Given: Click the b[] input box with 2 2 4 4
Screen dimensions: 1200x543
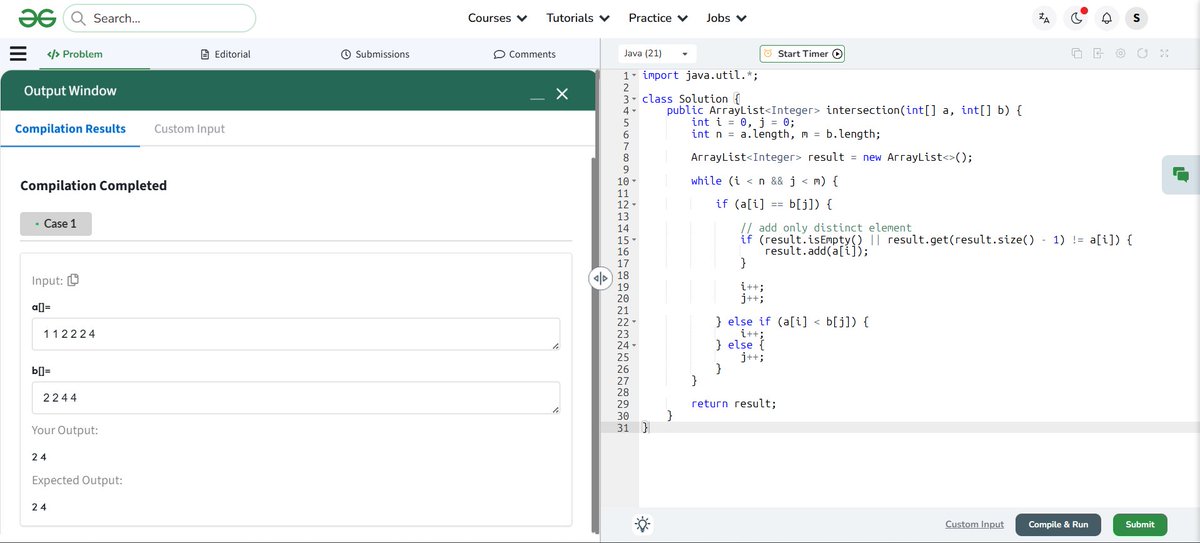Looking at the screenshot, I should click(296, 398).
